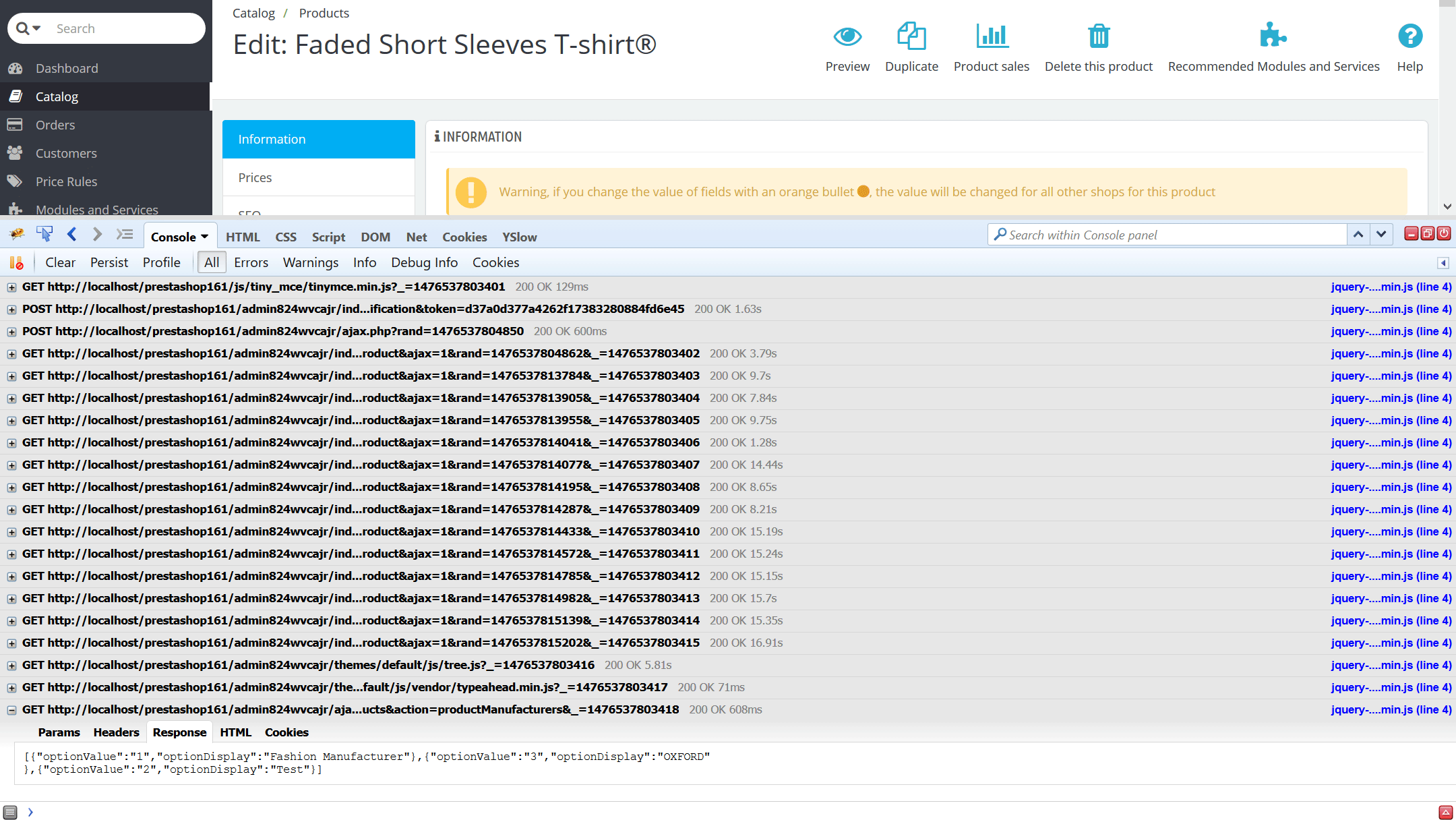Image resolution: width=1456 pixels, height=820 pixels.
Task: Open the Headers tab of the request
Action: (116, 732)
